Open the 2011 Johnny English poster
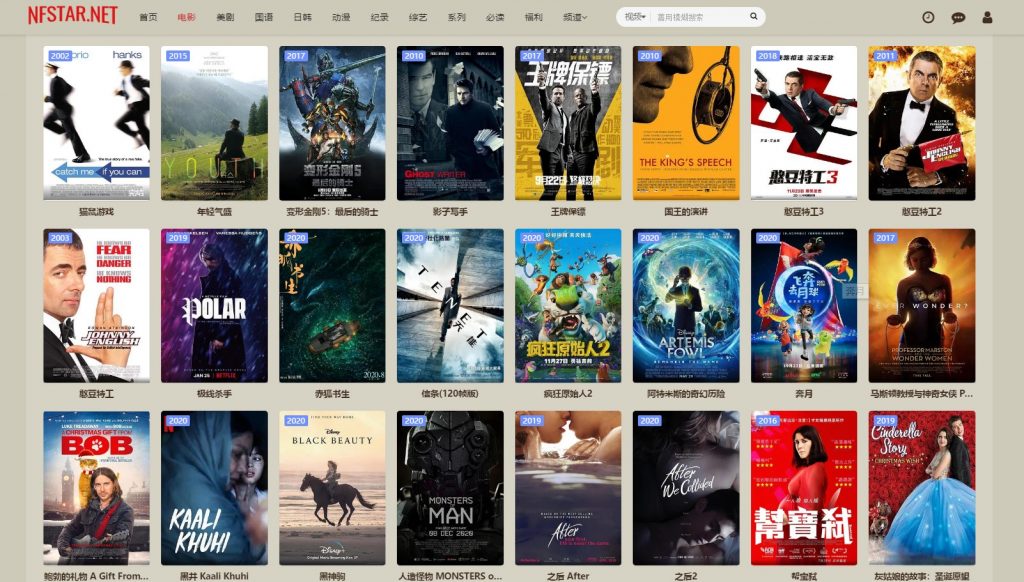The image size is (1024, 582). (x=921, y=123)
